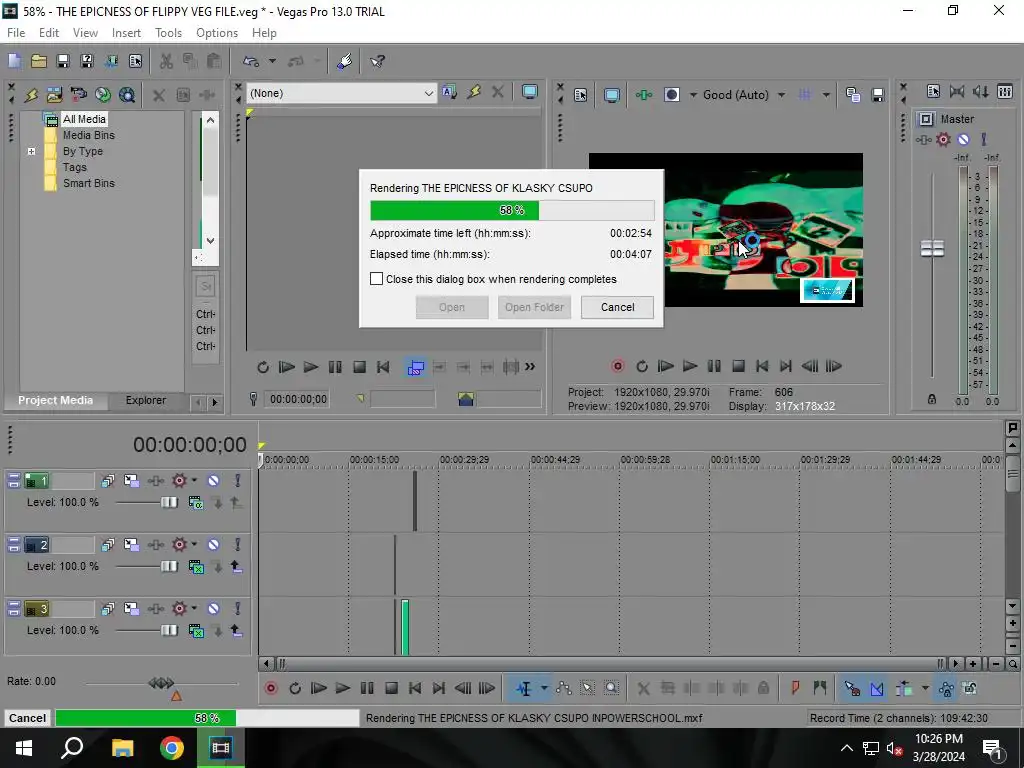The image size is (1024, 768).
Task: Save preview snapshot to file
Action: pyautogui.click(x=878, y=95)
